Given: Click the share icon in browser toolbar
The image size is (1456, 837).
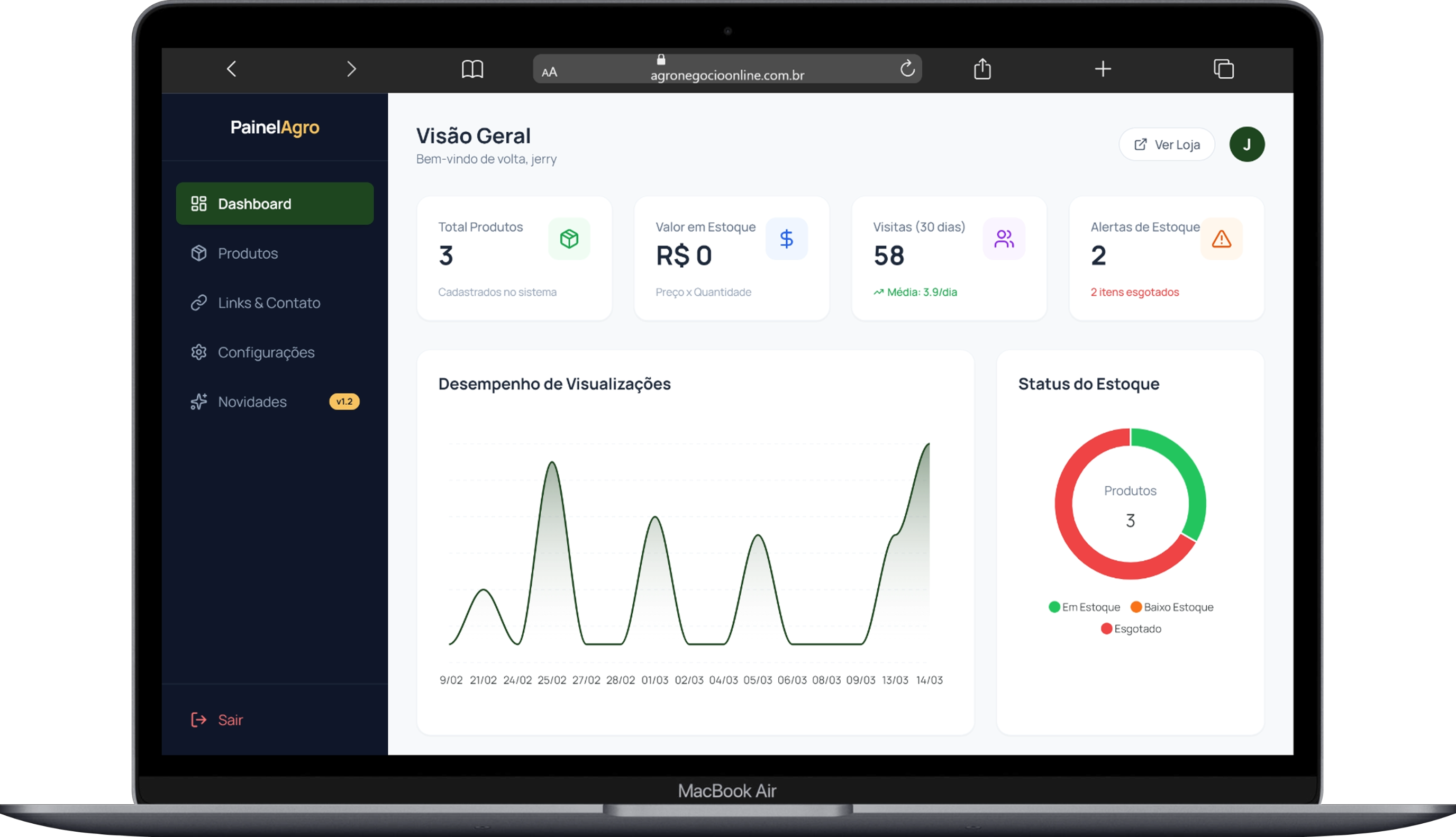Looking at the screenshot, I should point(982,69).
